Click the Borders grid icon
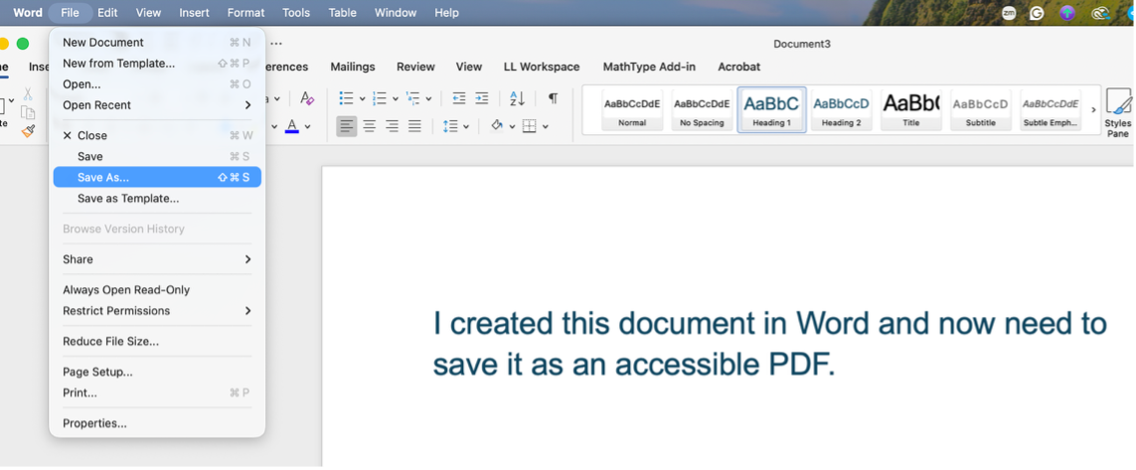The image size is (1136, 470). [x=530, y=126]
